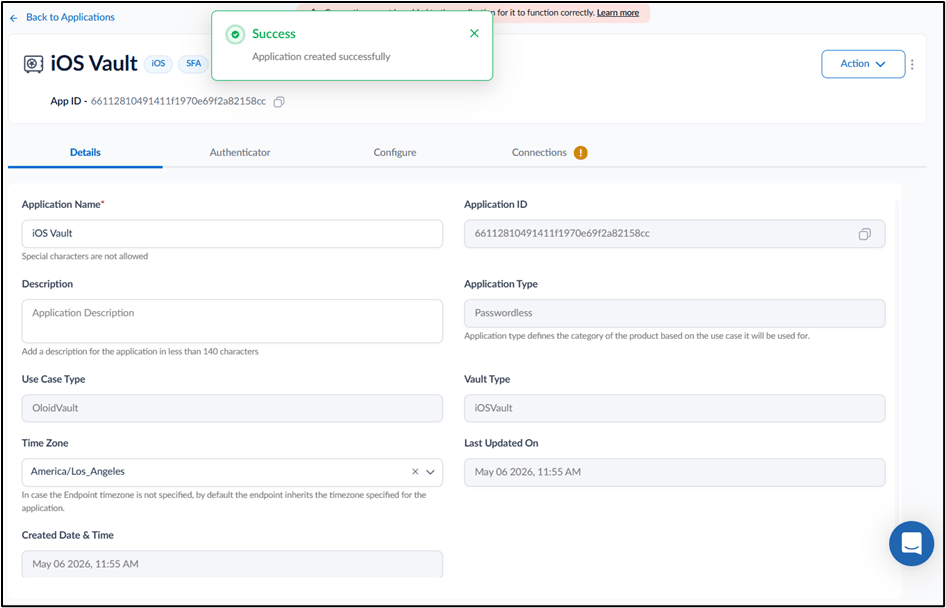Switch to the Details tab
The height and width of the screenshot is (608, 946).
(85, 153)
